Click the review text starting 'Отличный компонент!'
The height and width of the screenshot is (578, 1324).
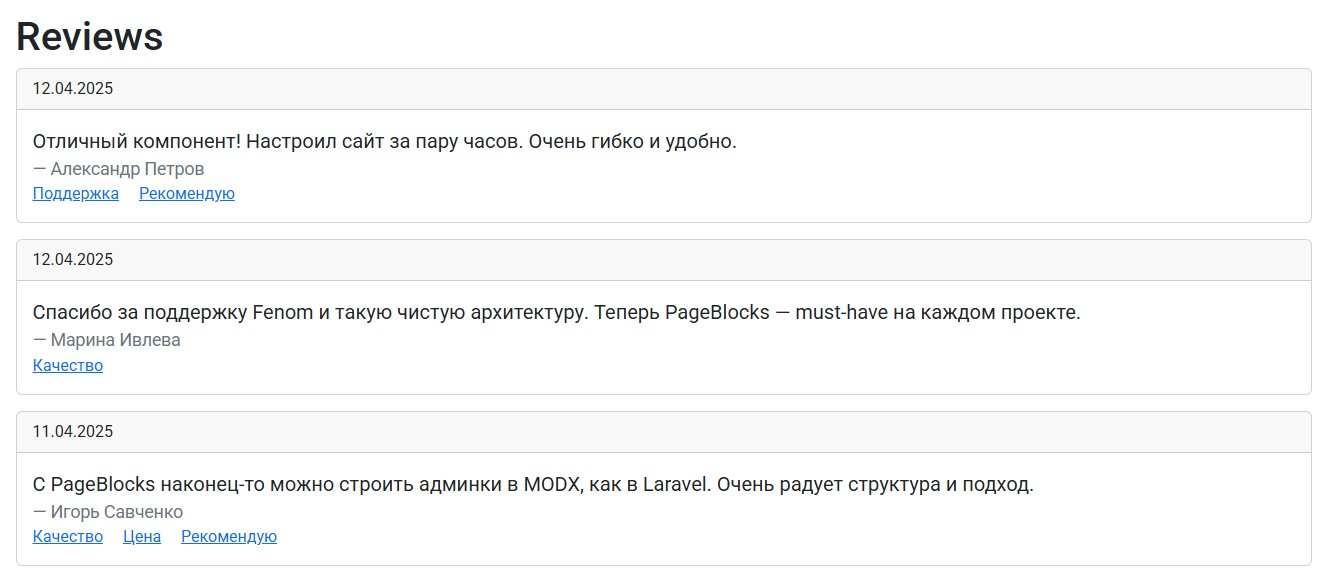pos(385,141)
